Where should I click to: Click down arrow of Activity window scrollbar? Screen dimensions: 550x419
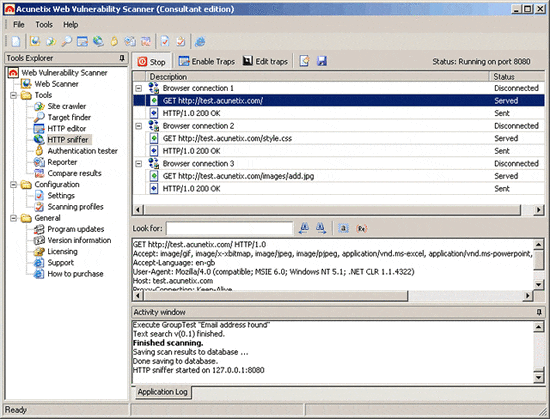[x=538, y=377]
